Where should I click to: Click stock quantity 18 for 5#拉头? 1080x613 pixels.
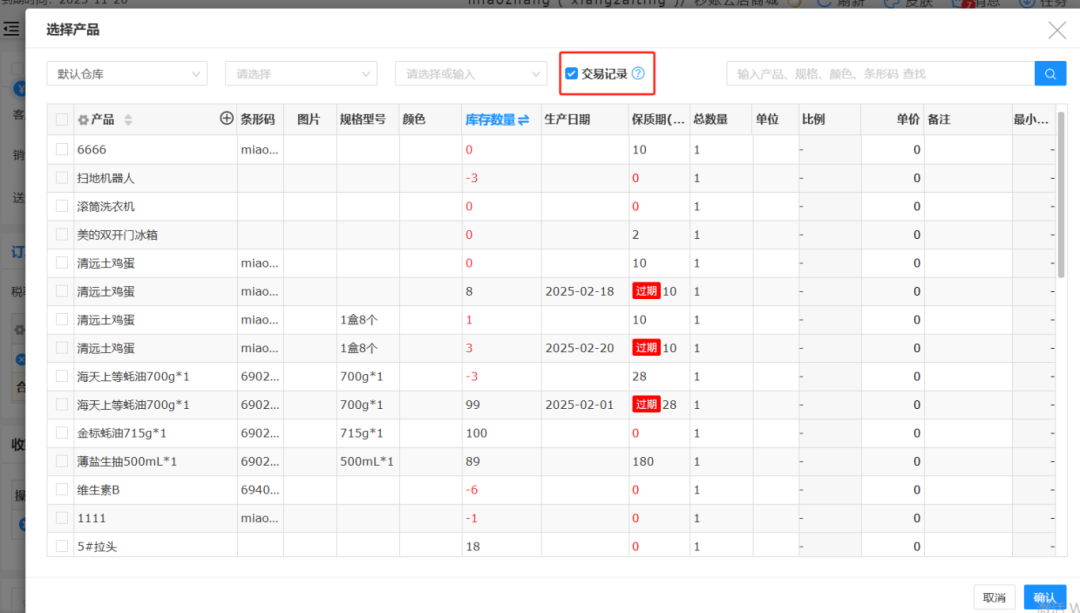coord(472,546)
